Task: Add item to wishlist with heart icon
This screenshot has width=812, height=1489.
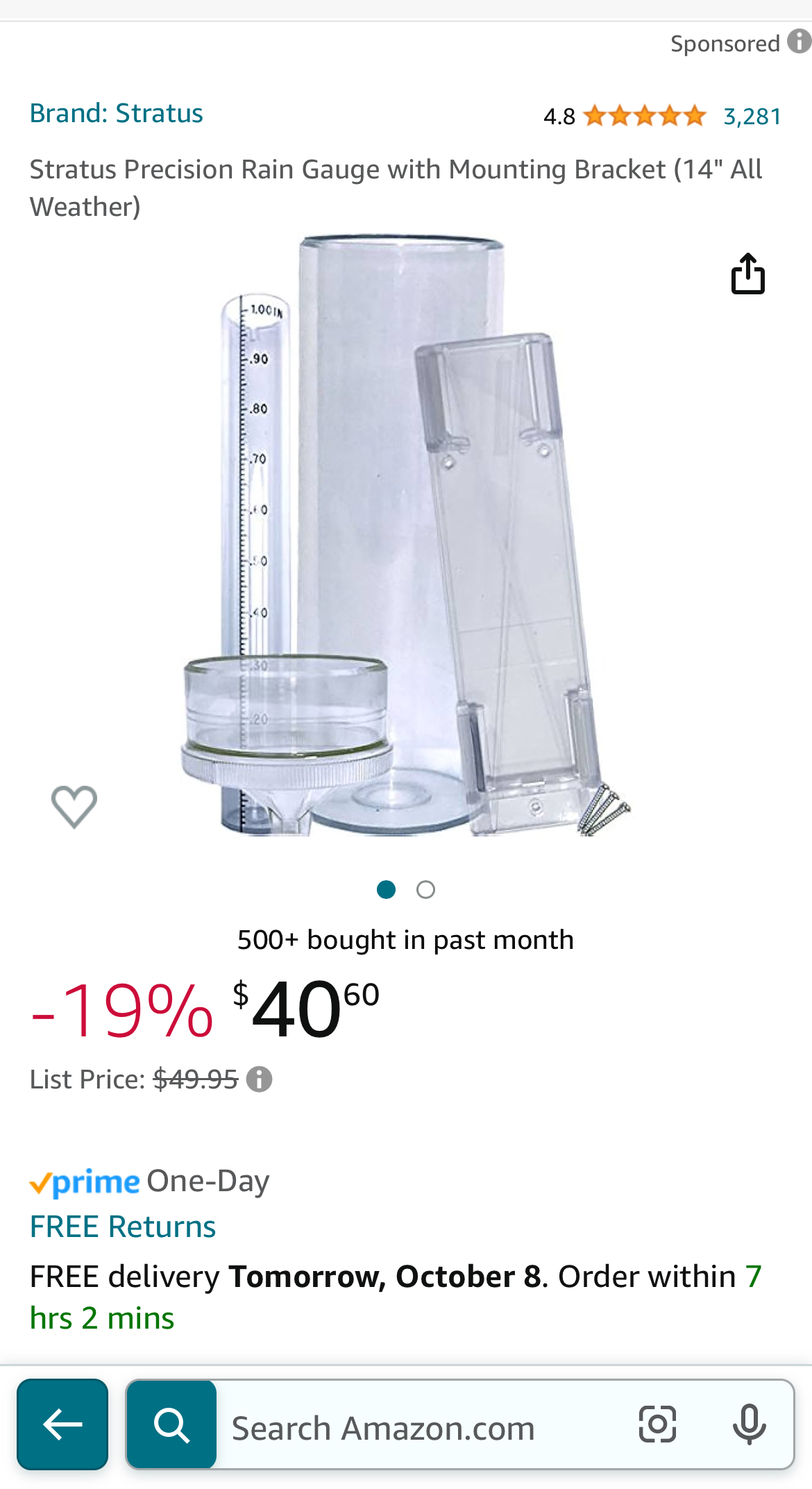Action: coord(74,807)
